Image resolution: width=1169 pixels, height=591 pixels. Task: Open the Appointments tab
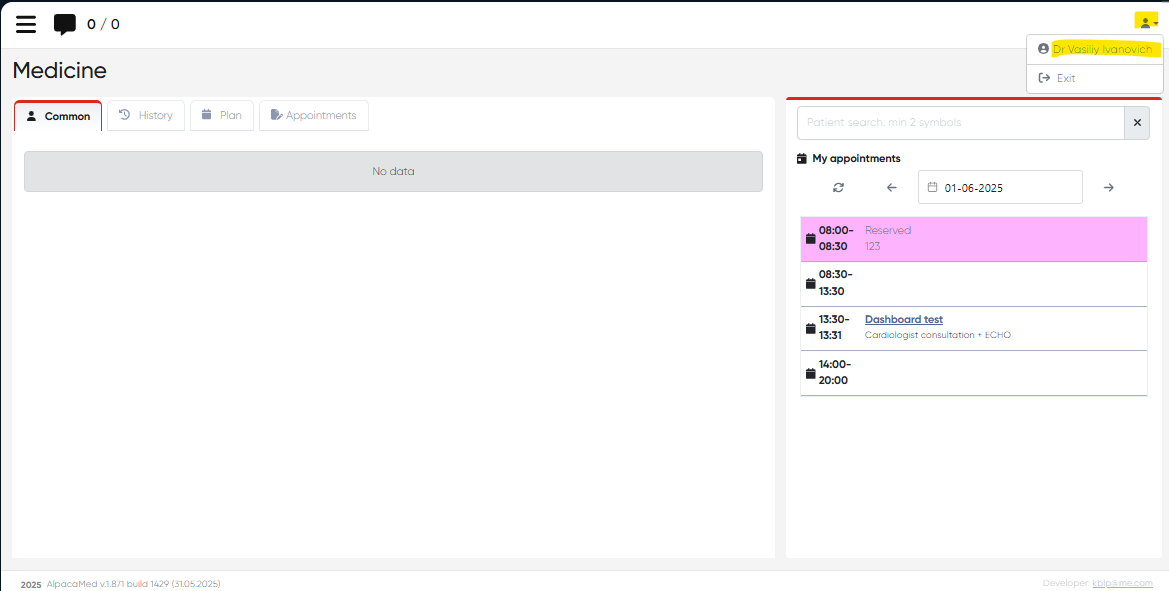pos(313,116)
